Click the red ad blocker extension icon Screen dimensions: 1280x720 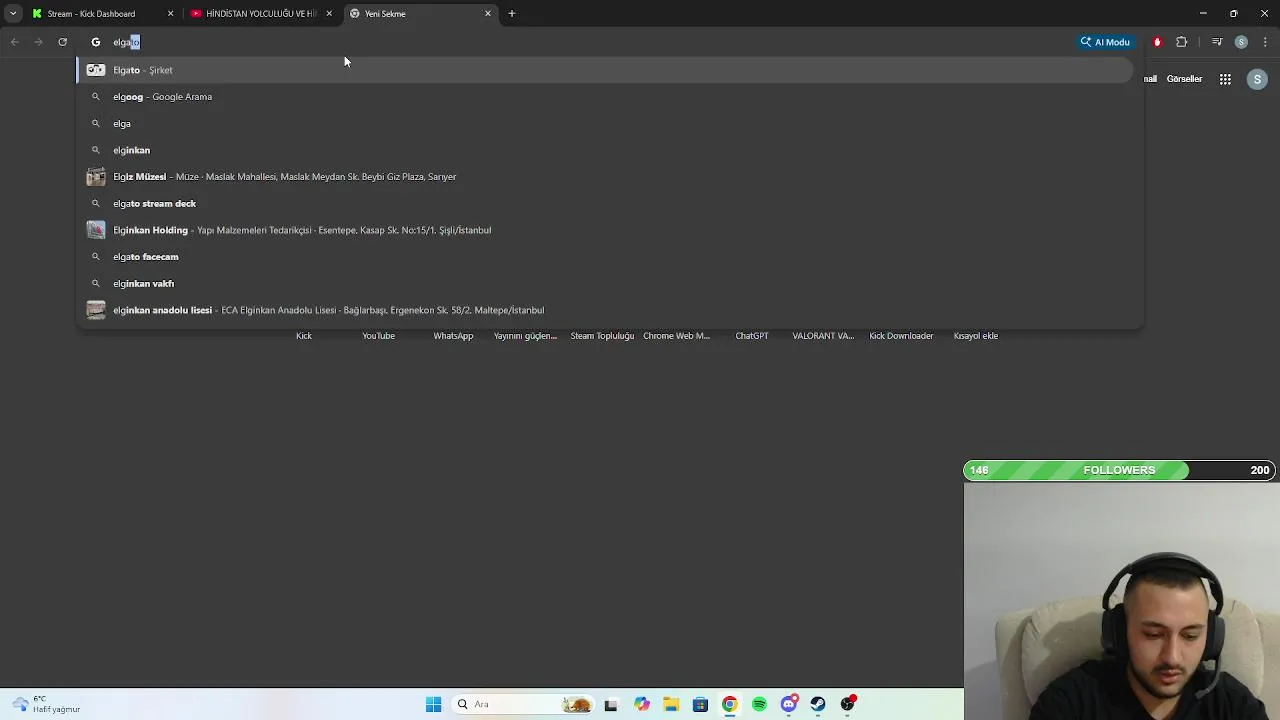[x=1157, y=42]
